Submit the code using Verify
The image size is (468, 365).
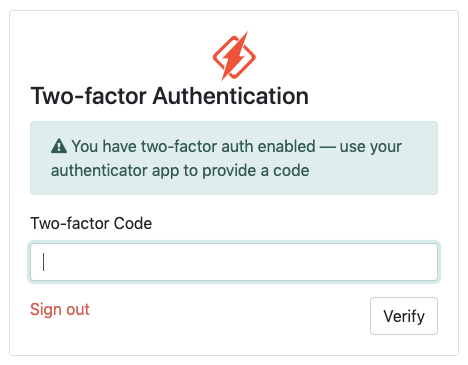[x=404, y=316]
